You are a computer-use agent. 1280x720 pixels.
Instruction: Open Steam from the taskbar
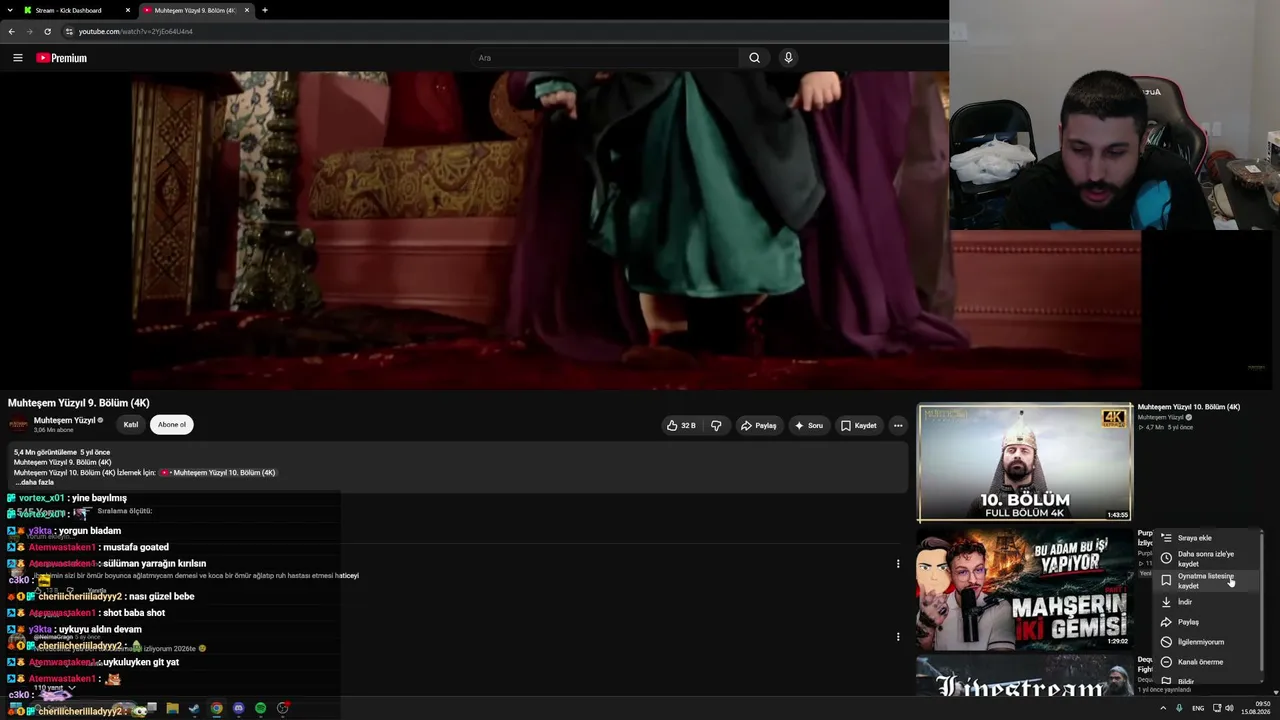pyautogui.click(x=194, y=709)
